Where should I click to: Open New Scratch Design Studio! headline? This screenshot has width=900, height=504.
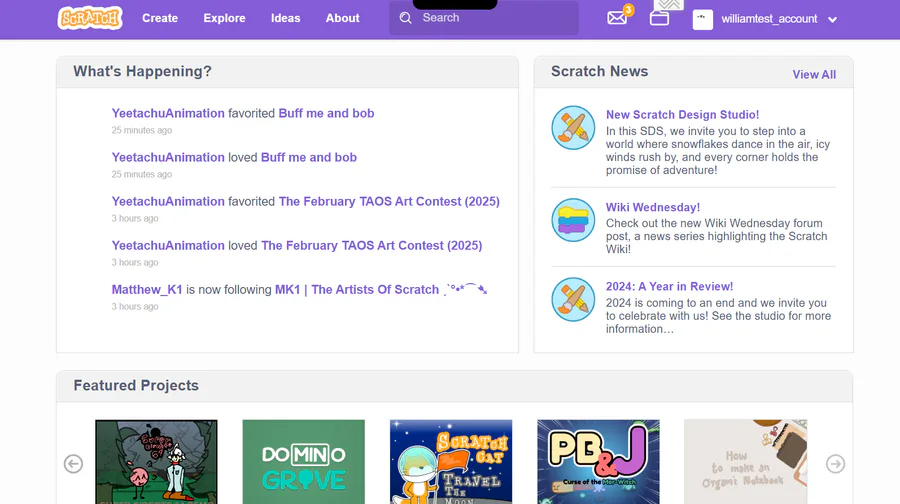coord(682,114)
